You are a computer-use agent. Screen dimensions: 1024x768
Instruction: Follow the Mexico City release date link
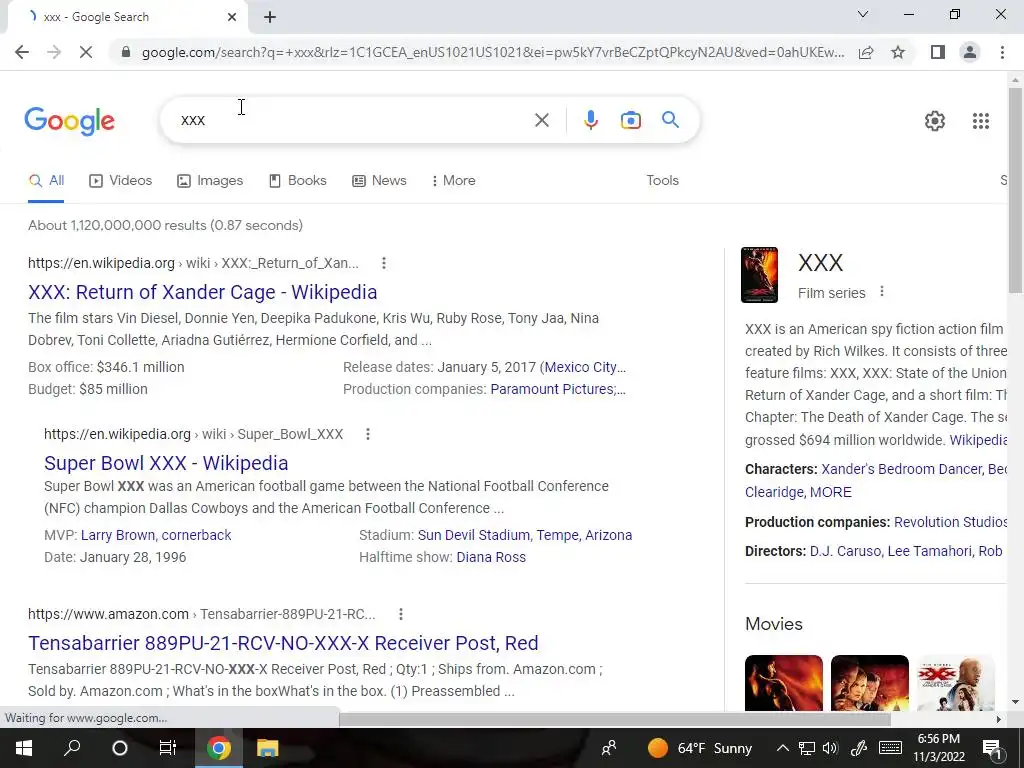pos(584,367)
